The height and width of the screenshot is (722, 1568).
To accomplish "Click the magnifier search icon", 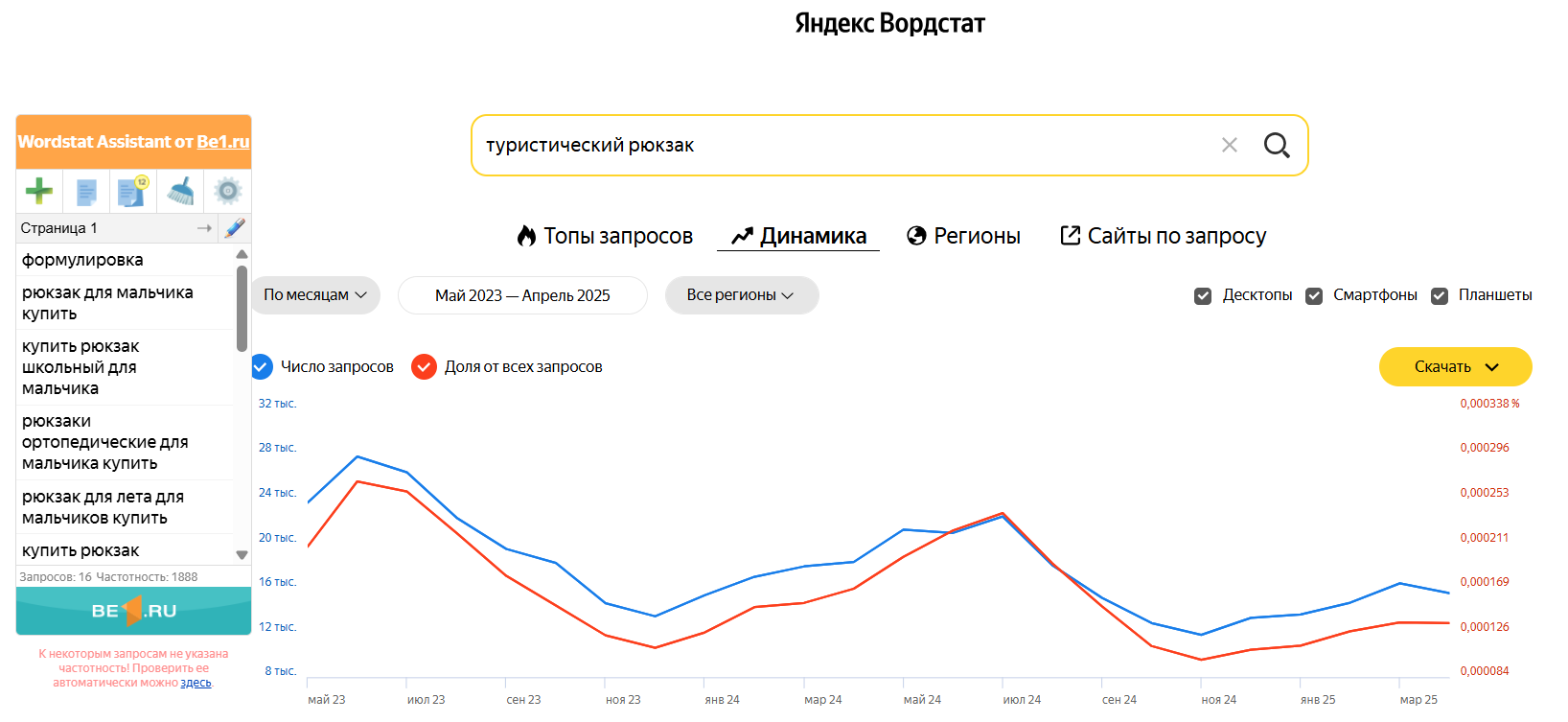I will point(1277,145).
